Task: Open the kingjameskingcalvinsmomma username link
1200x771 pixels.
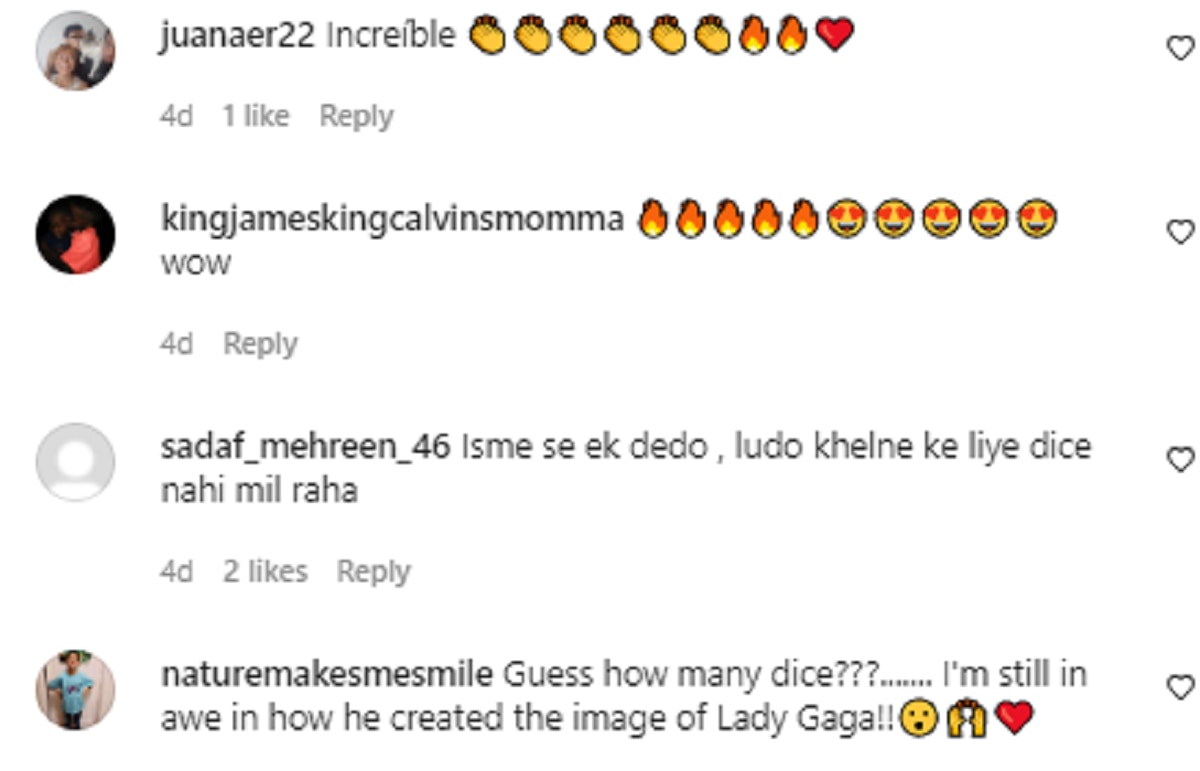Action: point(392,220)
